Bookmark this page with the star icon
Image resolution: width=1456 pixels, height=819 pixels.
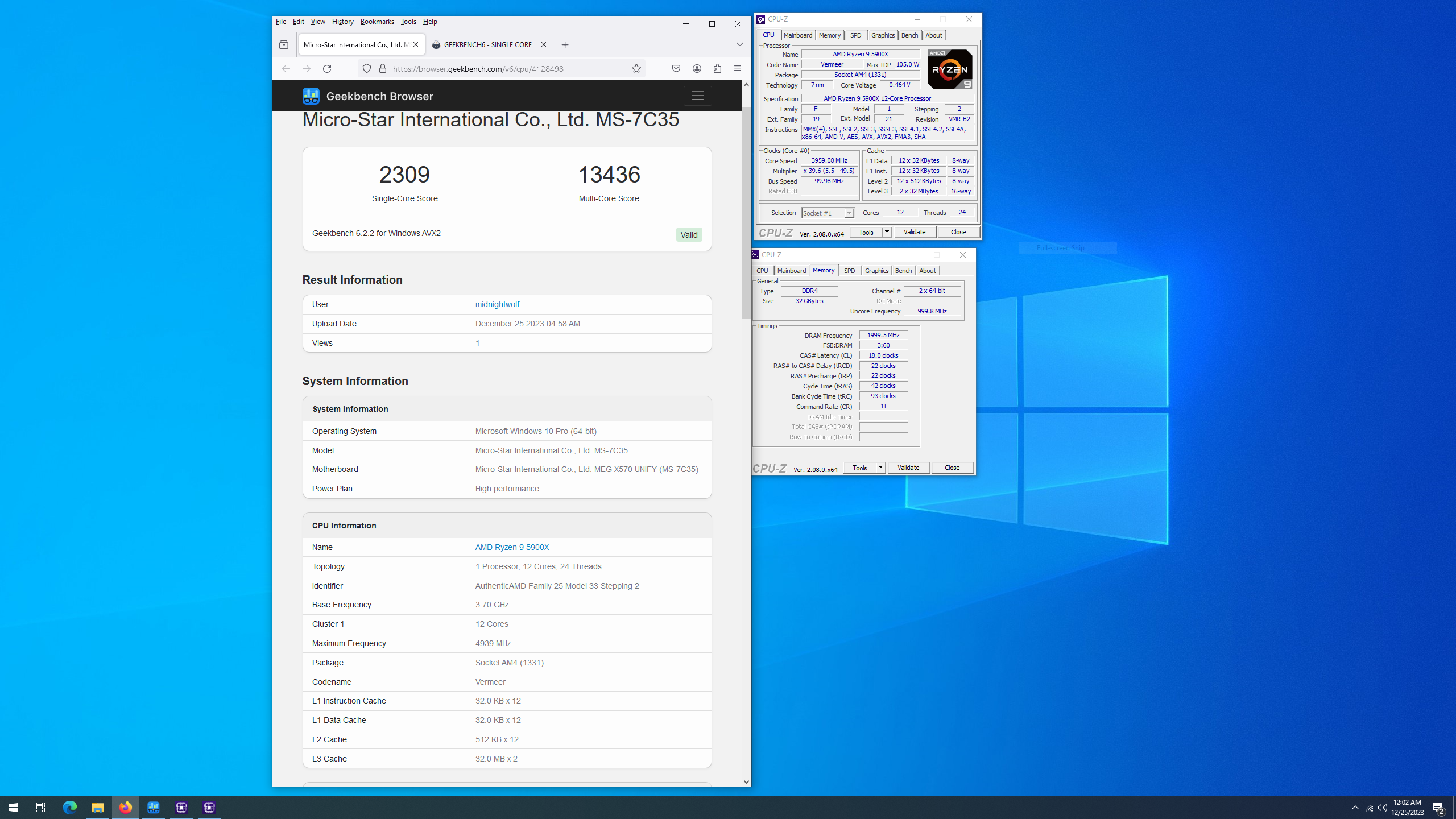(x=636, y=69)
